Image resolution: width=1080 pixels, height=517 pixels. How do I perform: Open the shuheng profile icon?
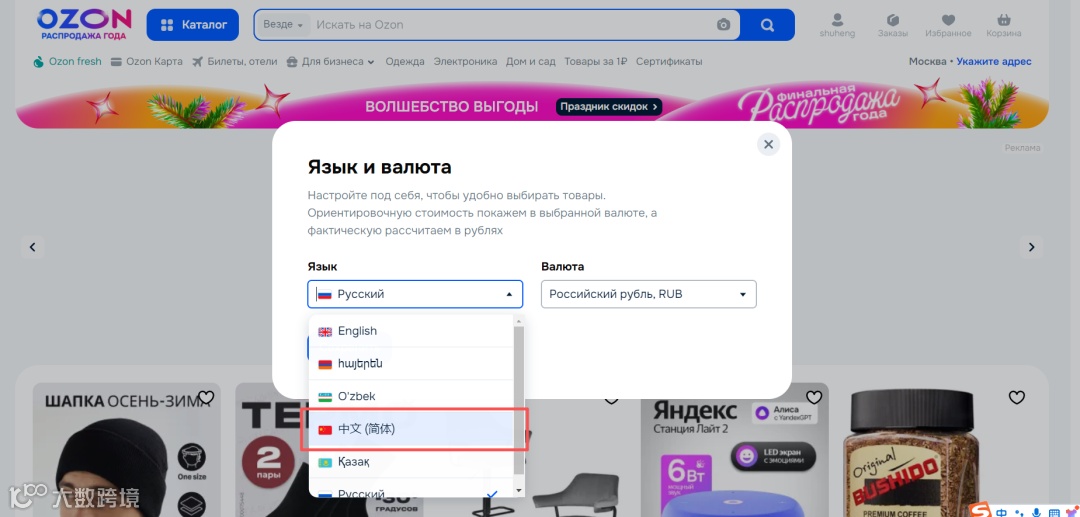(837, 25)
